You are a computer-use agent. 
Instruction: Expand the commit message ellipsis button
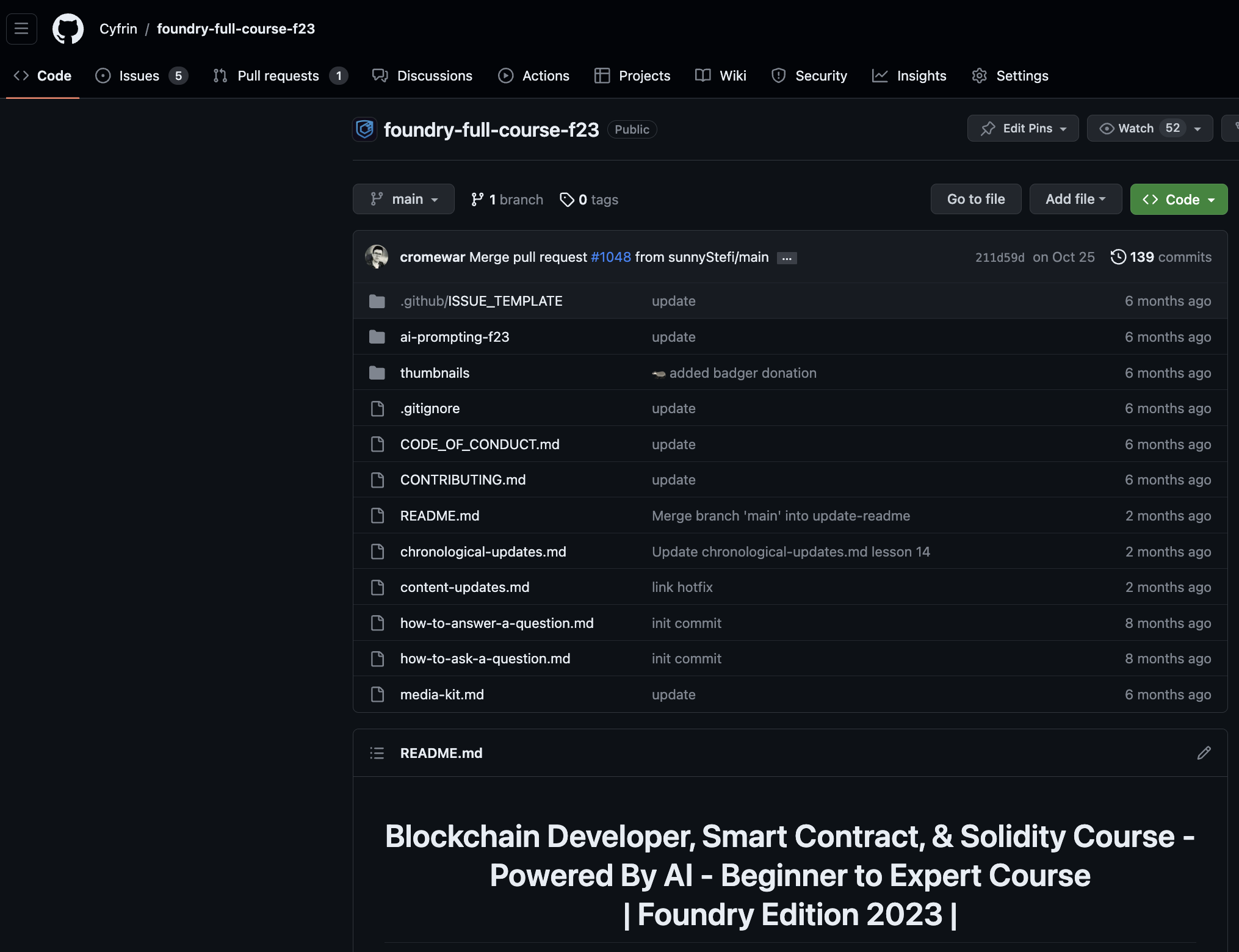pos(787,258)
